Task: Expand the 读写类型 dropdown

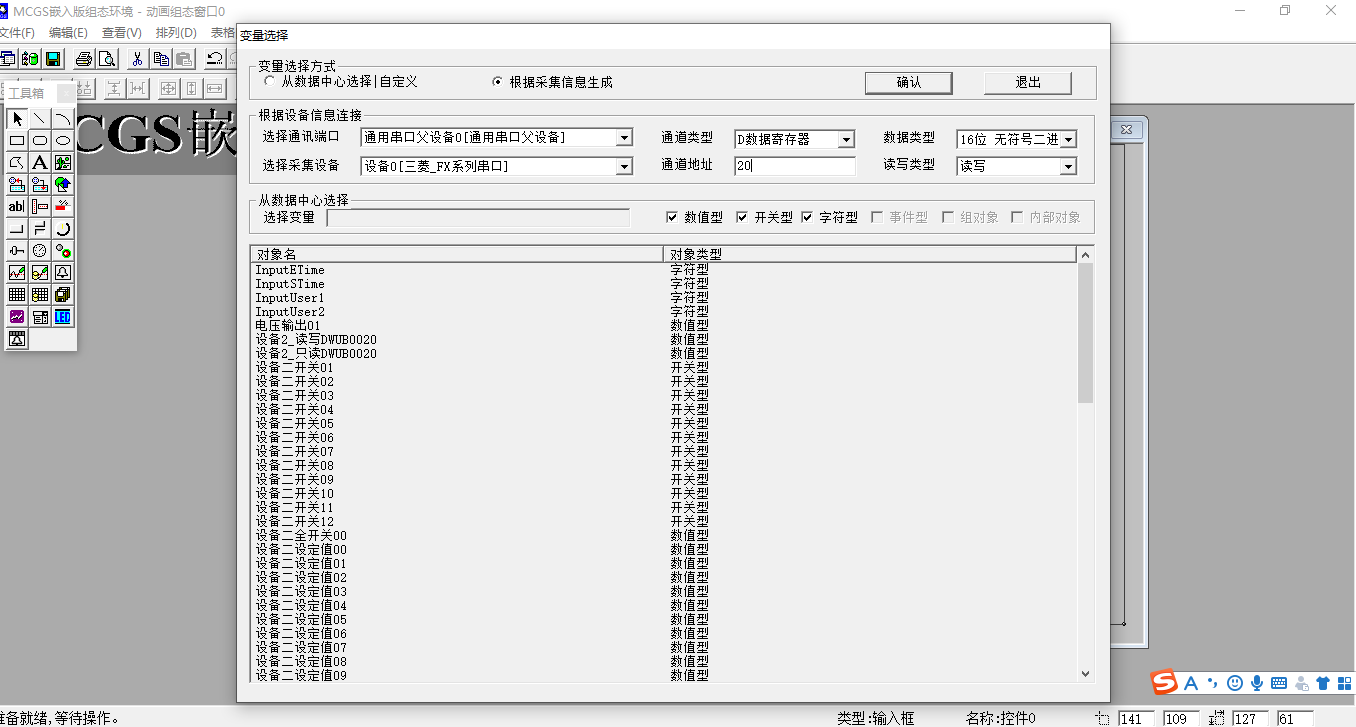Action: (x=1068, y=167)
